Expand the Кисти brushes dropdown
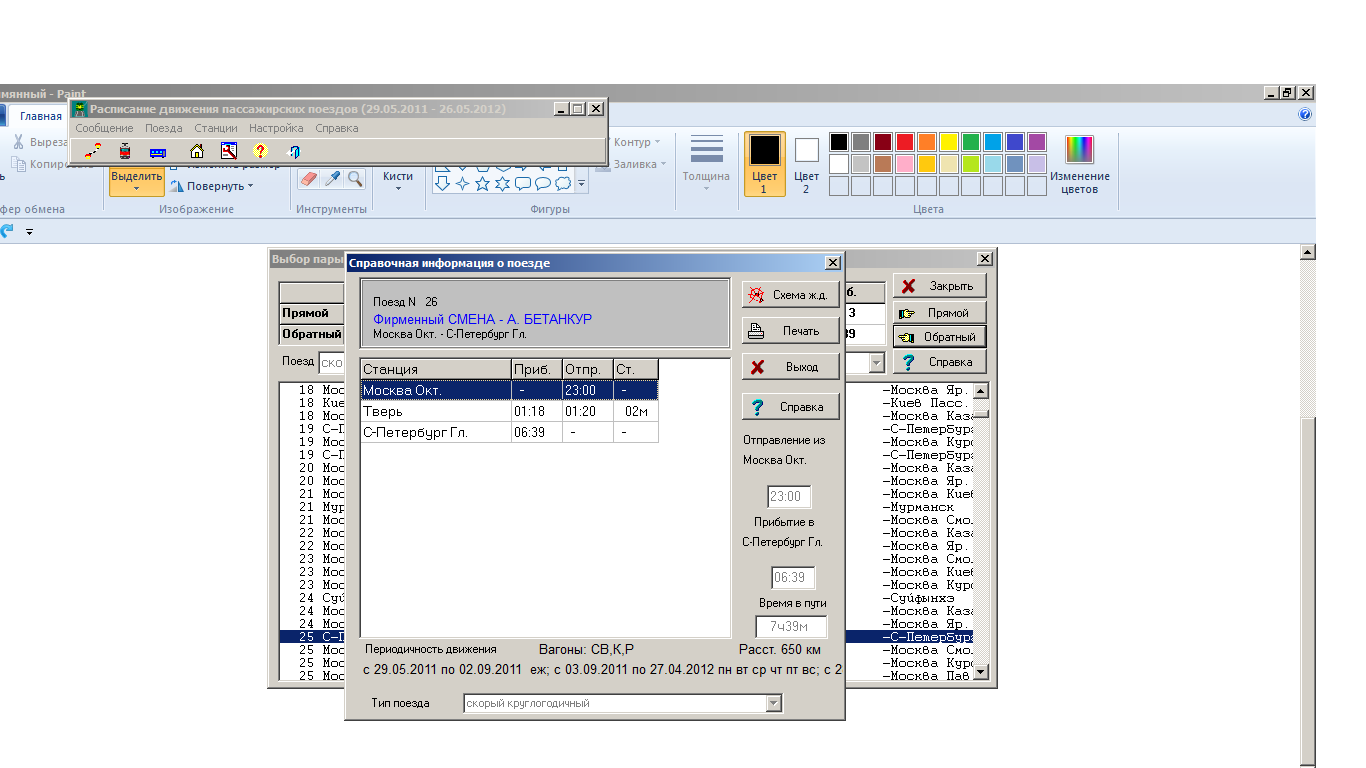Screen dimensions: 1366x768 pyautogui.click(x=398, y=180)
